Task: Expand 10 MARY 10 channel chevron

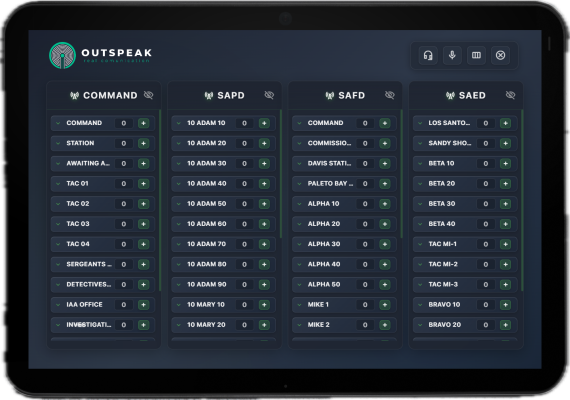Action: click(178, 305)
